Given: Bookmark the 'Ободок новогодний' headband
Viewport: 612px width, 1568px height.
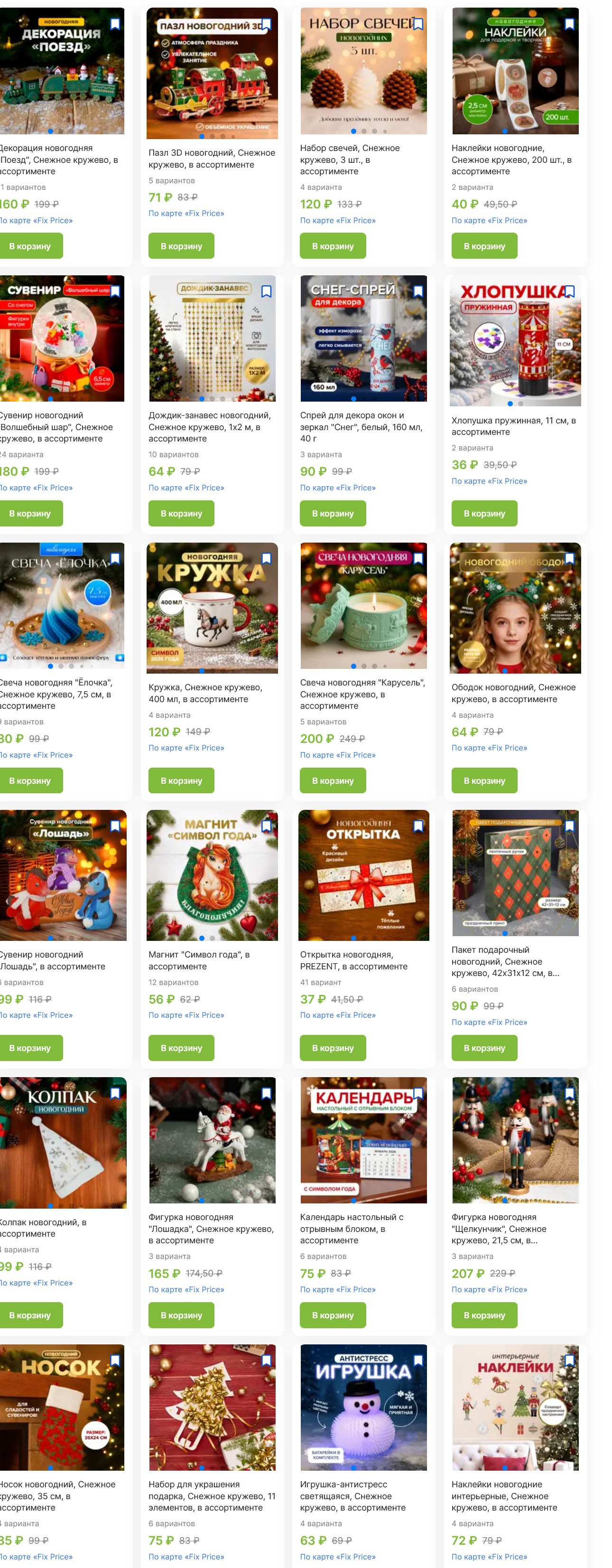Looking at the screenshot, I should point(569,559).
